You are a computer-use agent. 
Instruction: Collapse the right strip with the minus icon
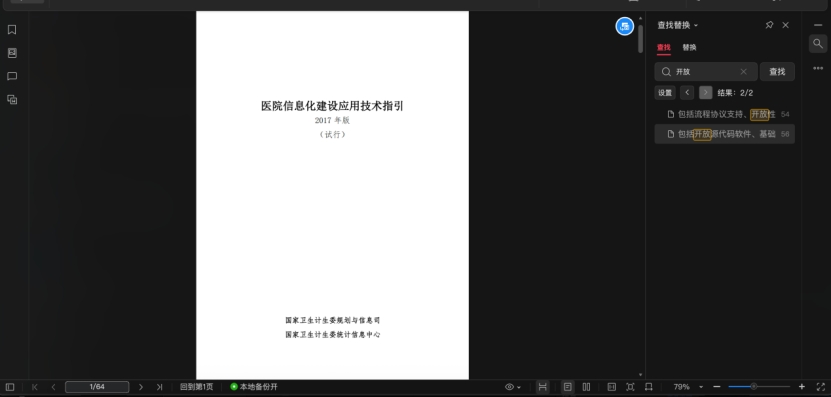coord(818,25)
